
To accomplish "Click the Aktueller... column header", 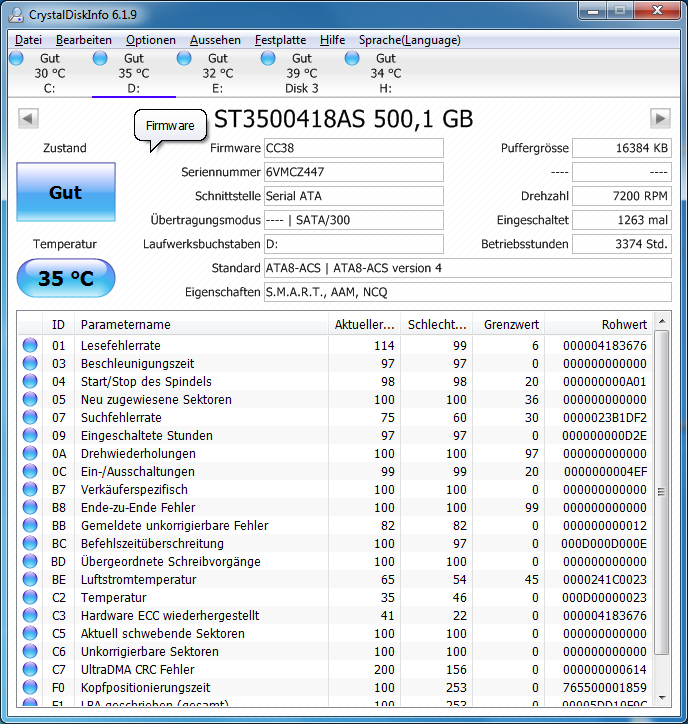I will pyautogui.click(x=365, y=325).
